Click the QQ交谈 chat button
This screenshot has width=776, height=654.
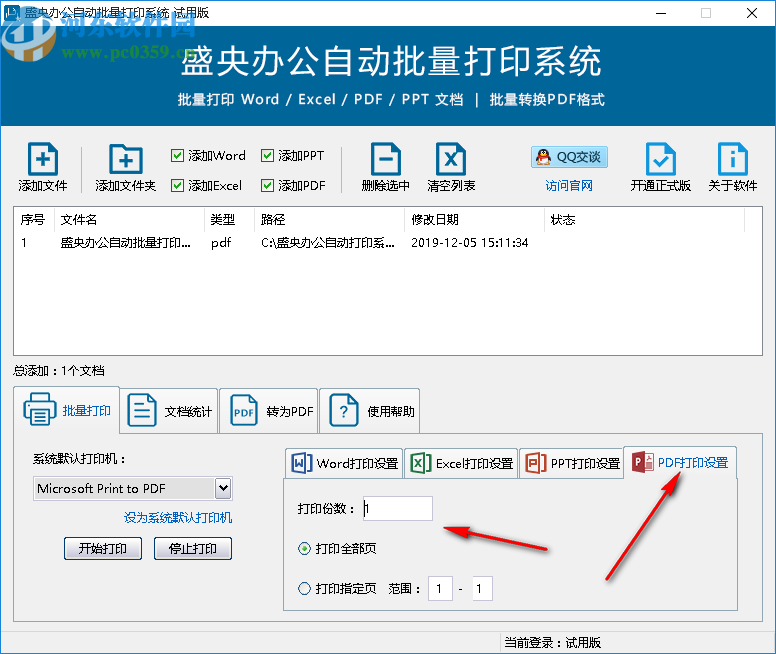569,157
